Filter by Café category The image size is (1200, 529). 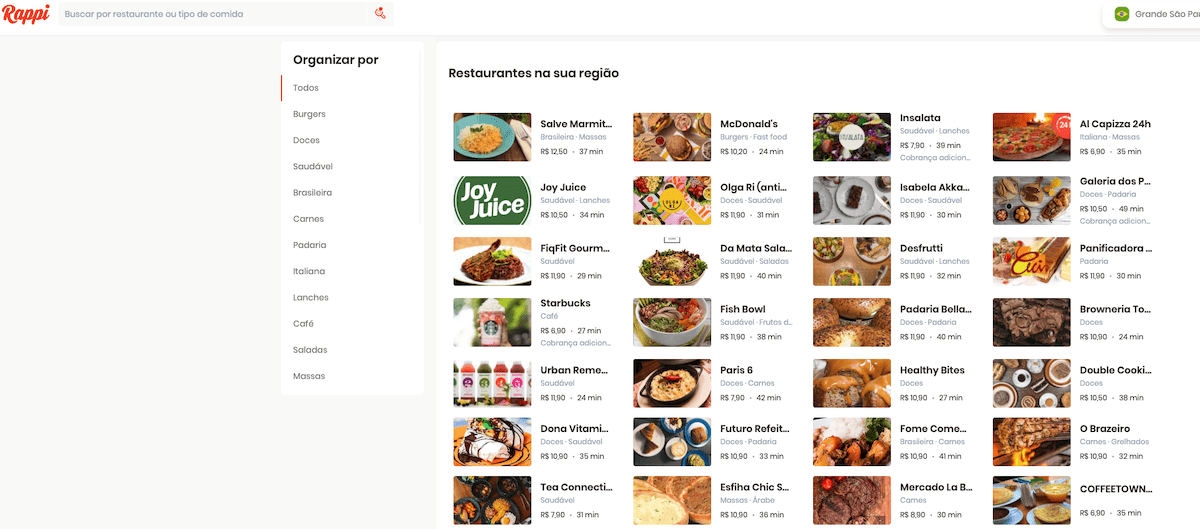coord(303,324)
